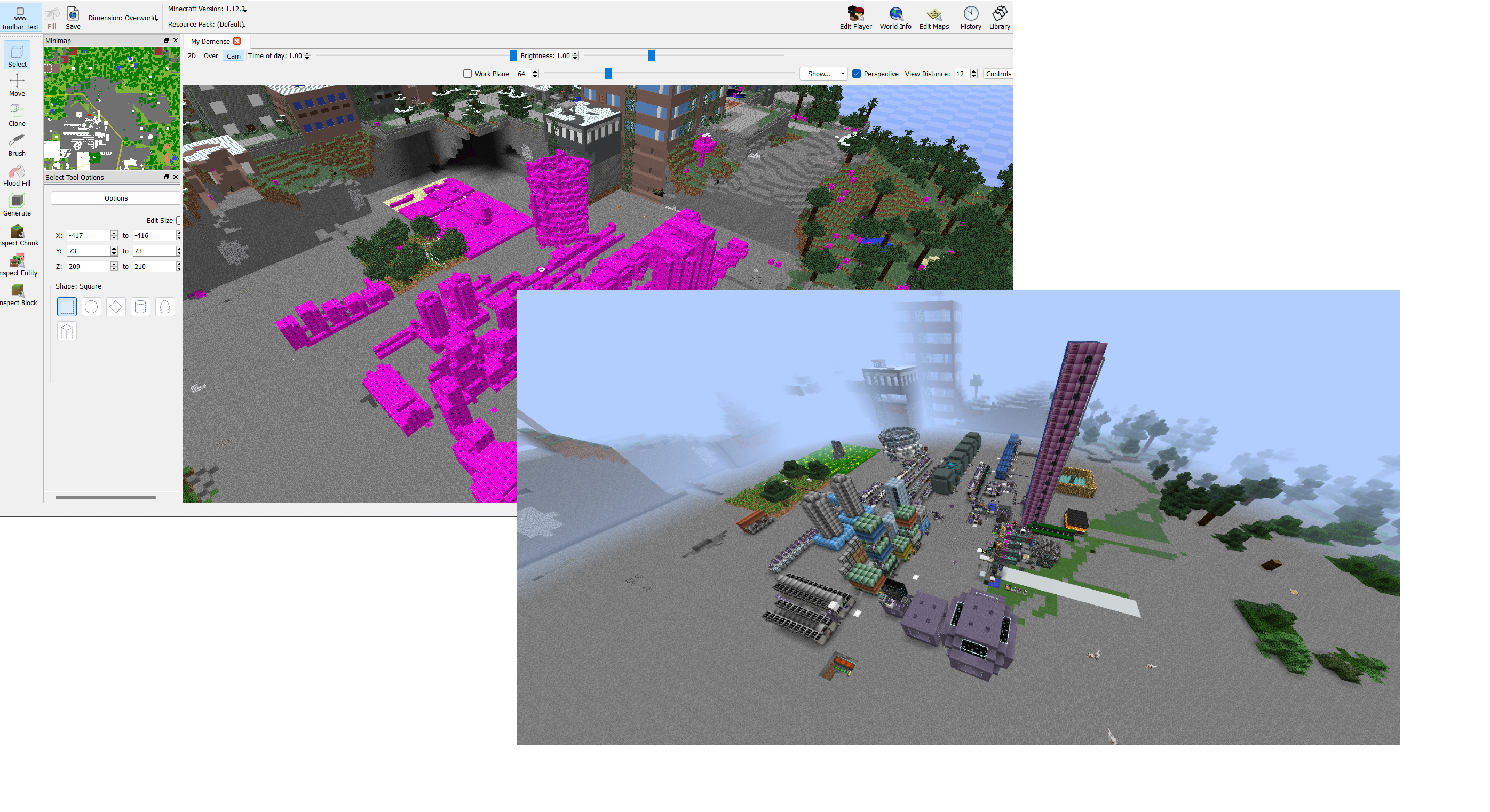Click the Time of day slider handle

[513, 55]
